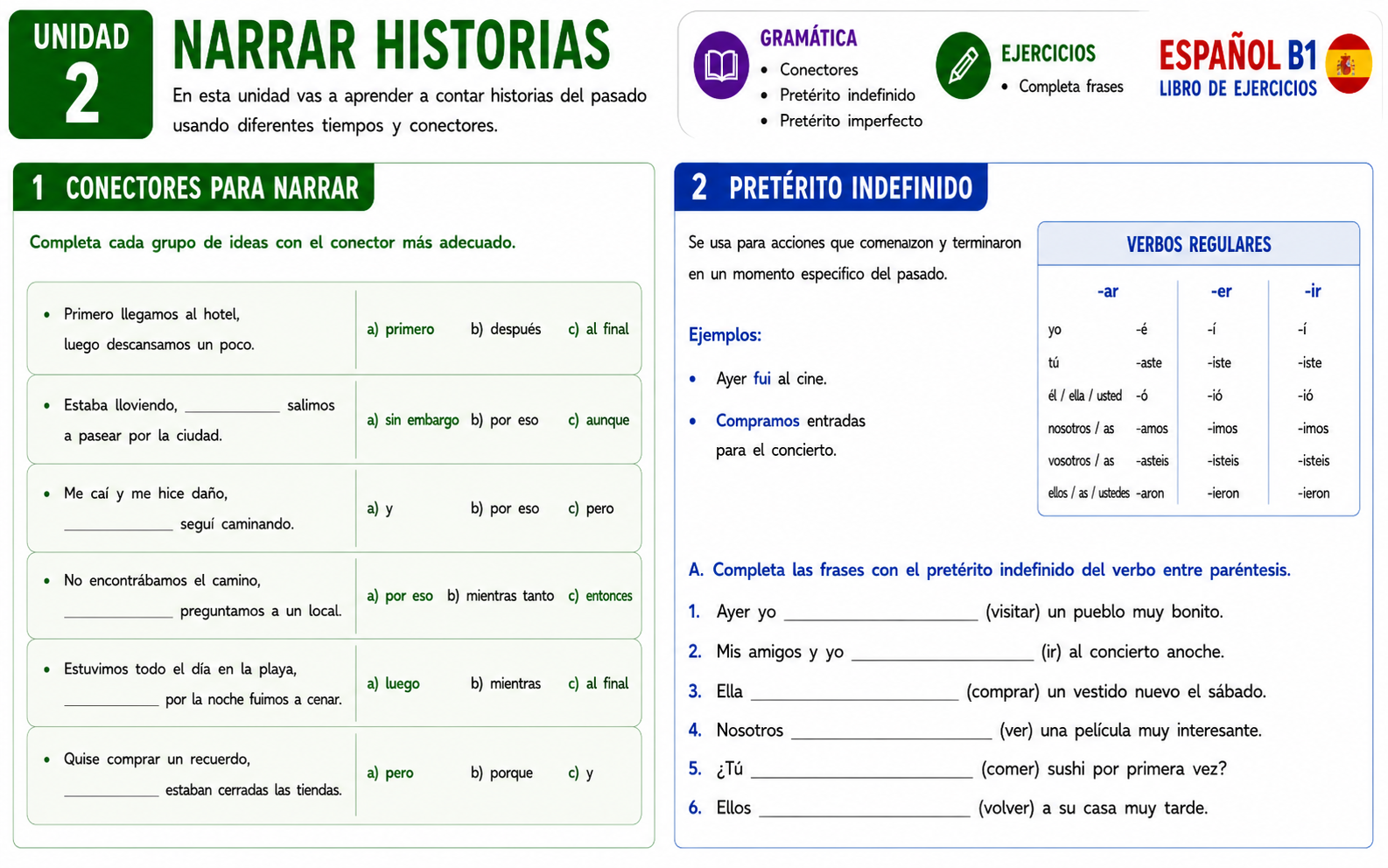Pick c) al final for the playa sentence
Viewport: 1388px width, 868px height.
point(599,683)
